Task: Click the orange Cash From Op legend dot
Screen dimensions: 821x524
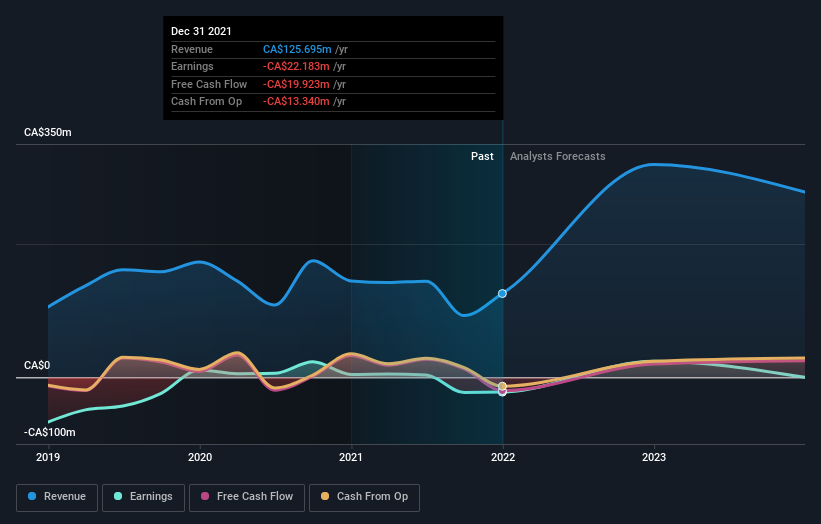Action: click(x=325, y=496)
